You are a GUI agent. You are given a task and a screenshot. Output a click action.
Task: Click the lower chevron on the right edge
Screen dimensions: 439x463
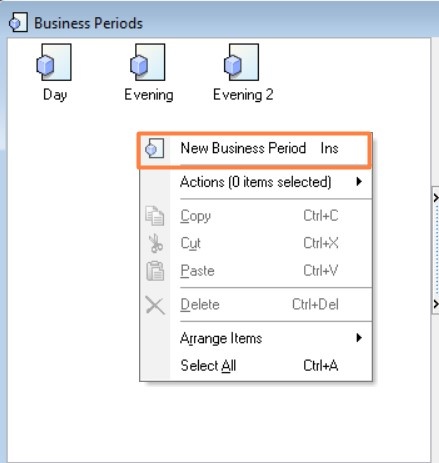tap(436, 304)
